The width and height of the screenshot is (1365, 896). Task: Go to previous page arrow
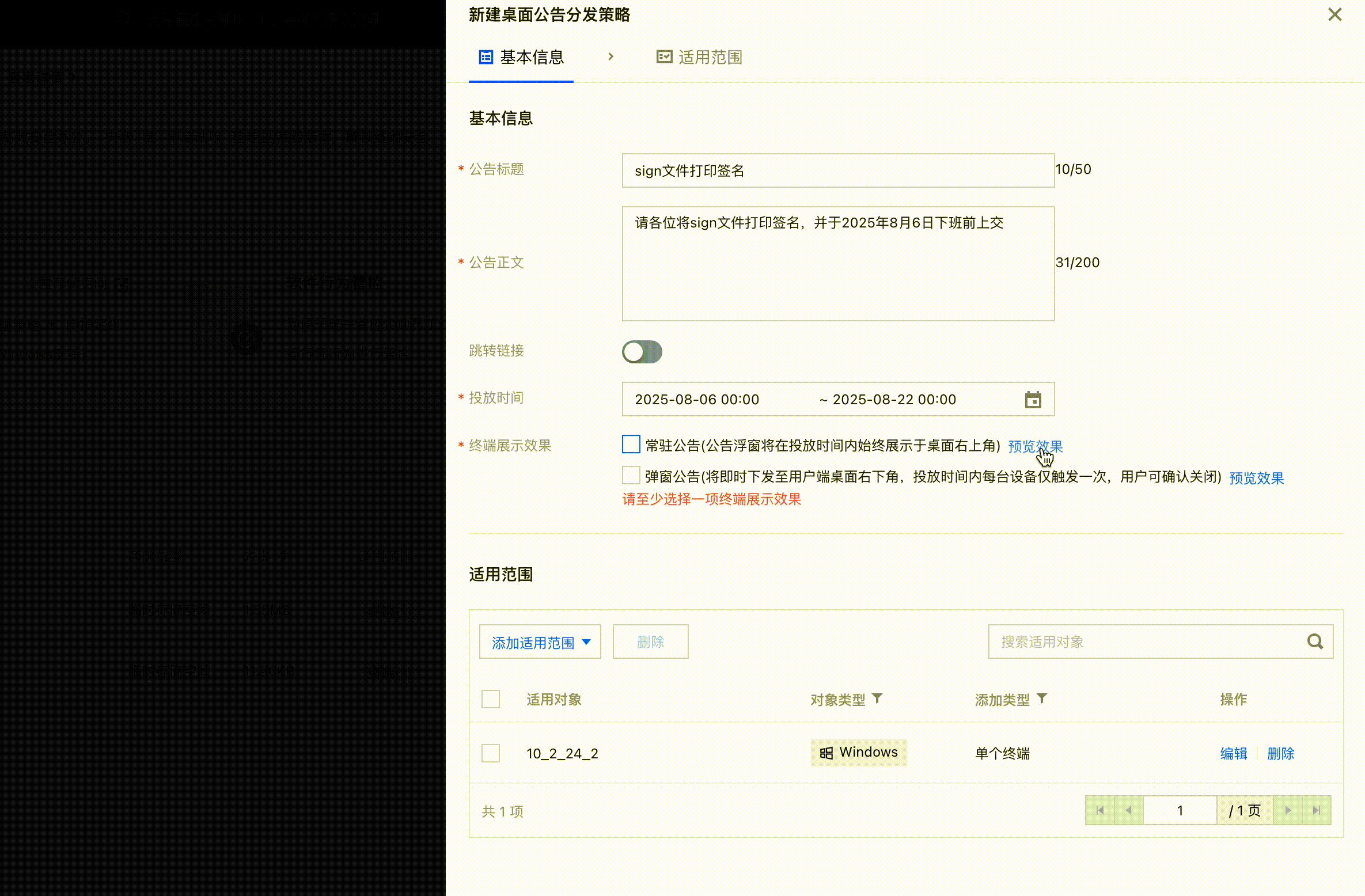[1128, 810]
